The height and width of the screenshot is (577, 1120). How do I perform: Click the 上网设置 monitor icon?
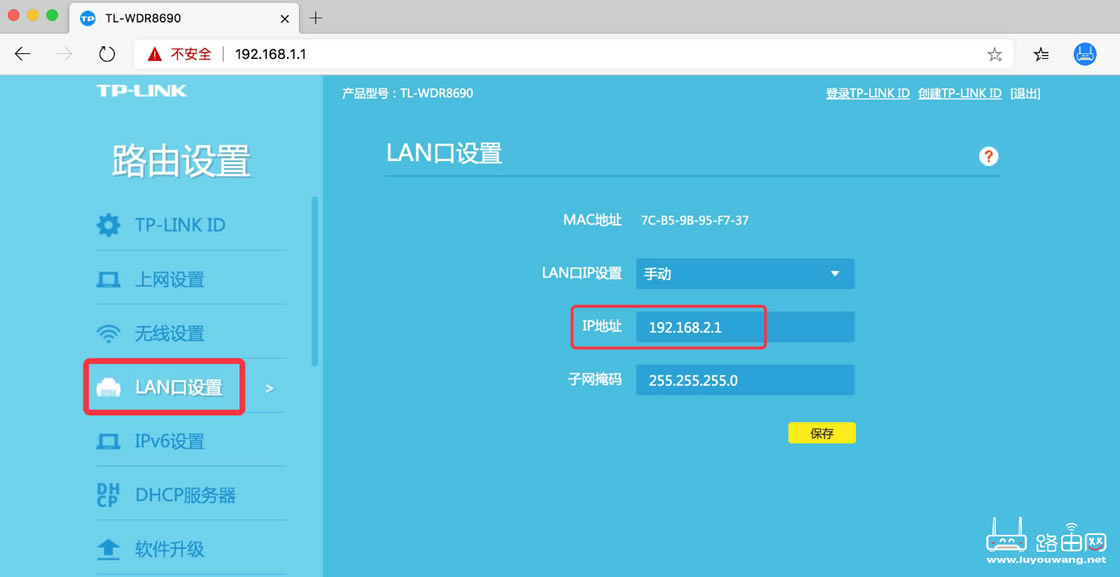(x=108, y=278)
